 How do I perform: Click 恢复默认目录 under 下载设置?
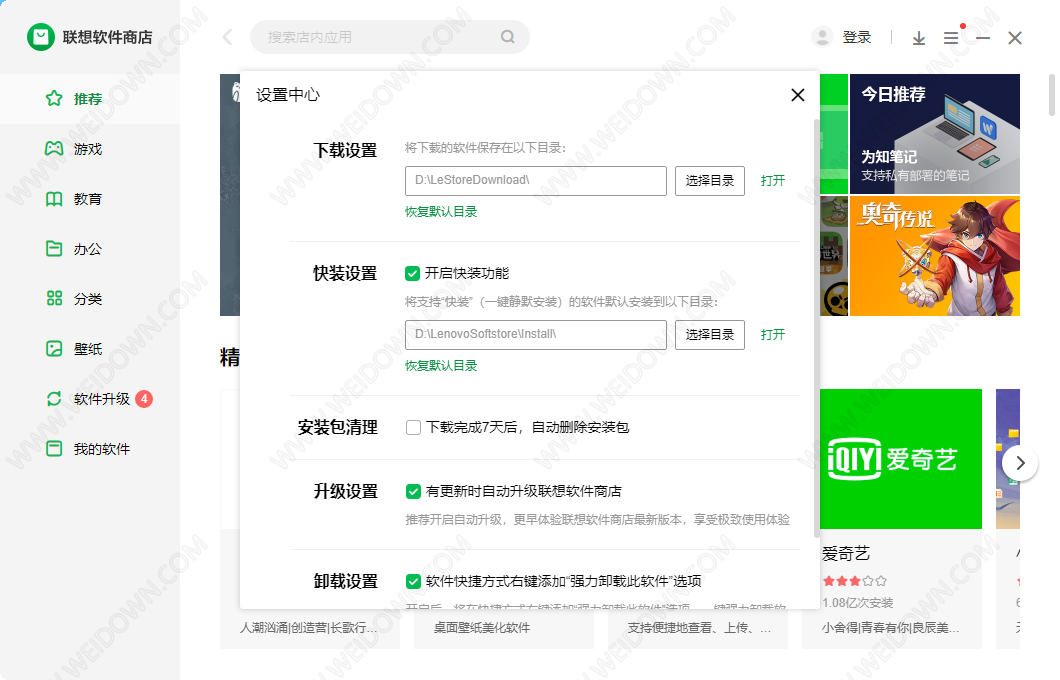[x=441, y=212]
